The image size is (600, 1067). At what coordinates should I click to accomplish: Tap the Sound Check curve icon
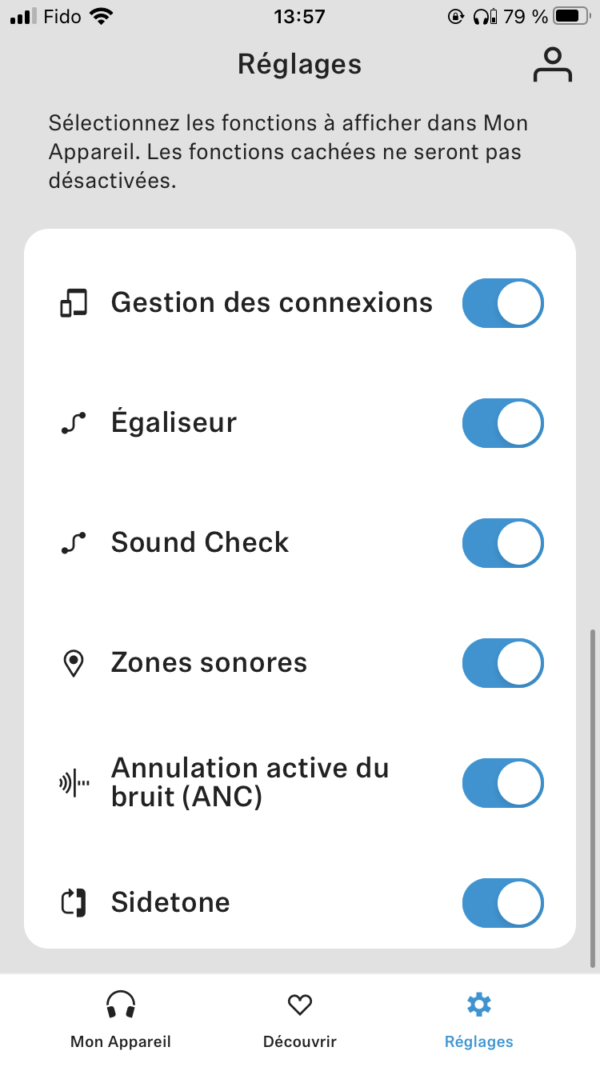click(x=73, y=543)
